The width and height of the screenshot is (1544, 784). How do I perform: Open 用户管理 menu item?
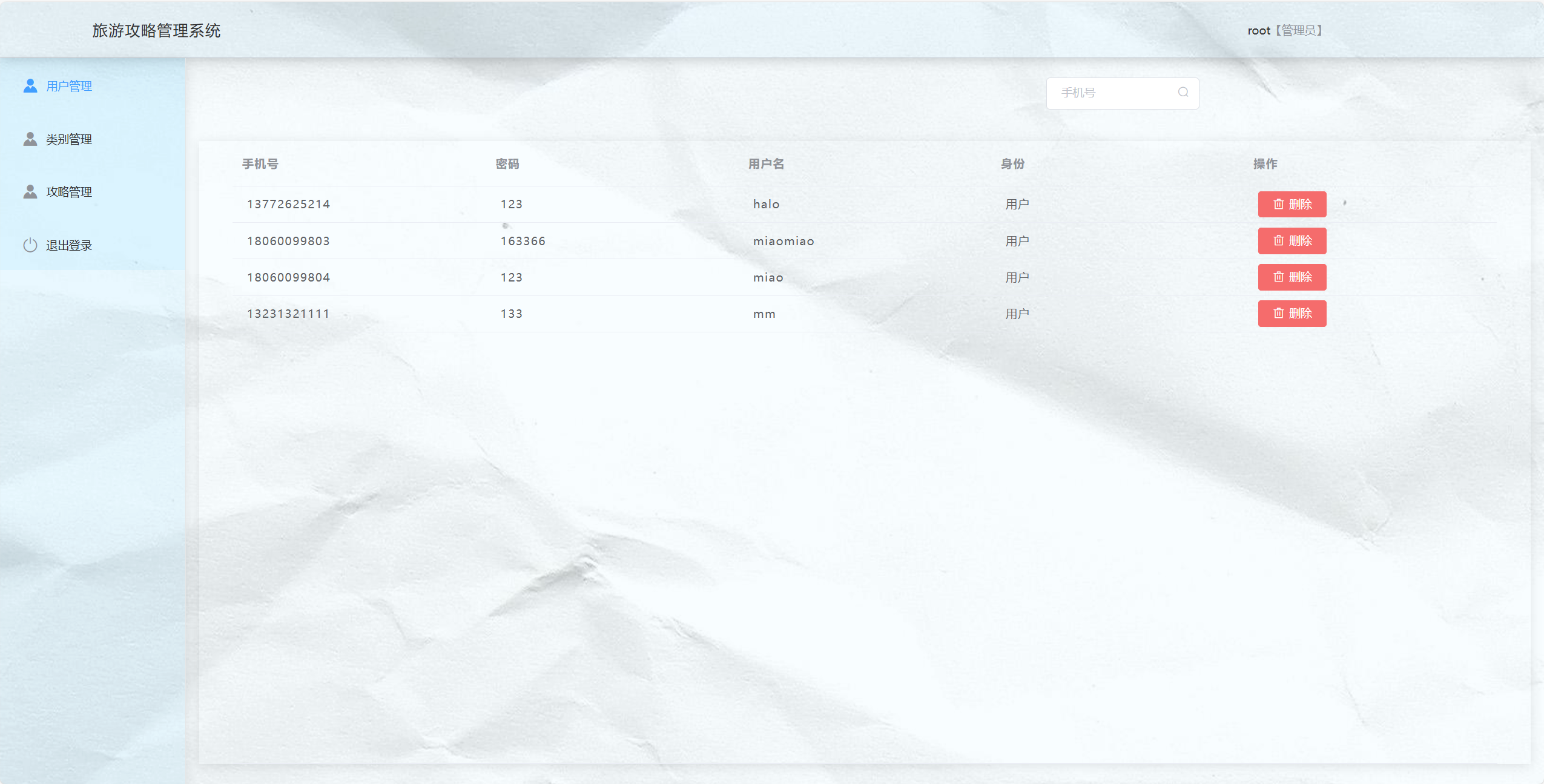(x=69, y=86)
